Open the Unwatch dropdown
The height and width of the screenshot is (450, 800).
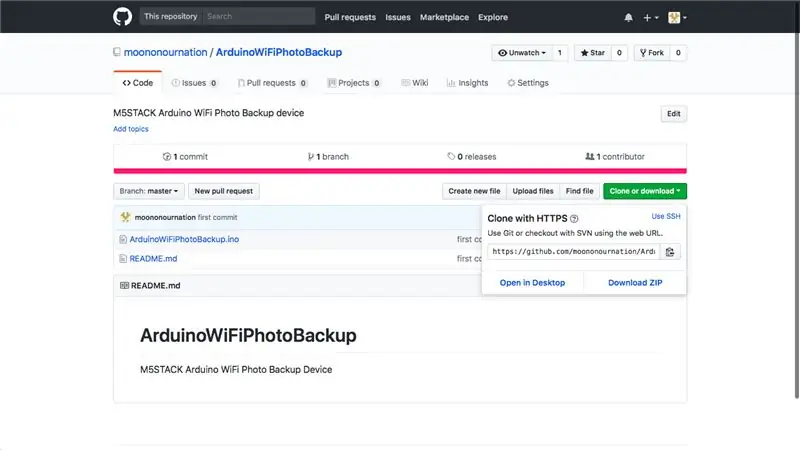coord(522,53)
